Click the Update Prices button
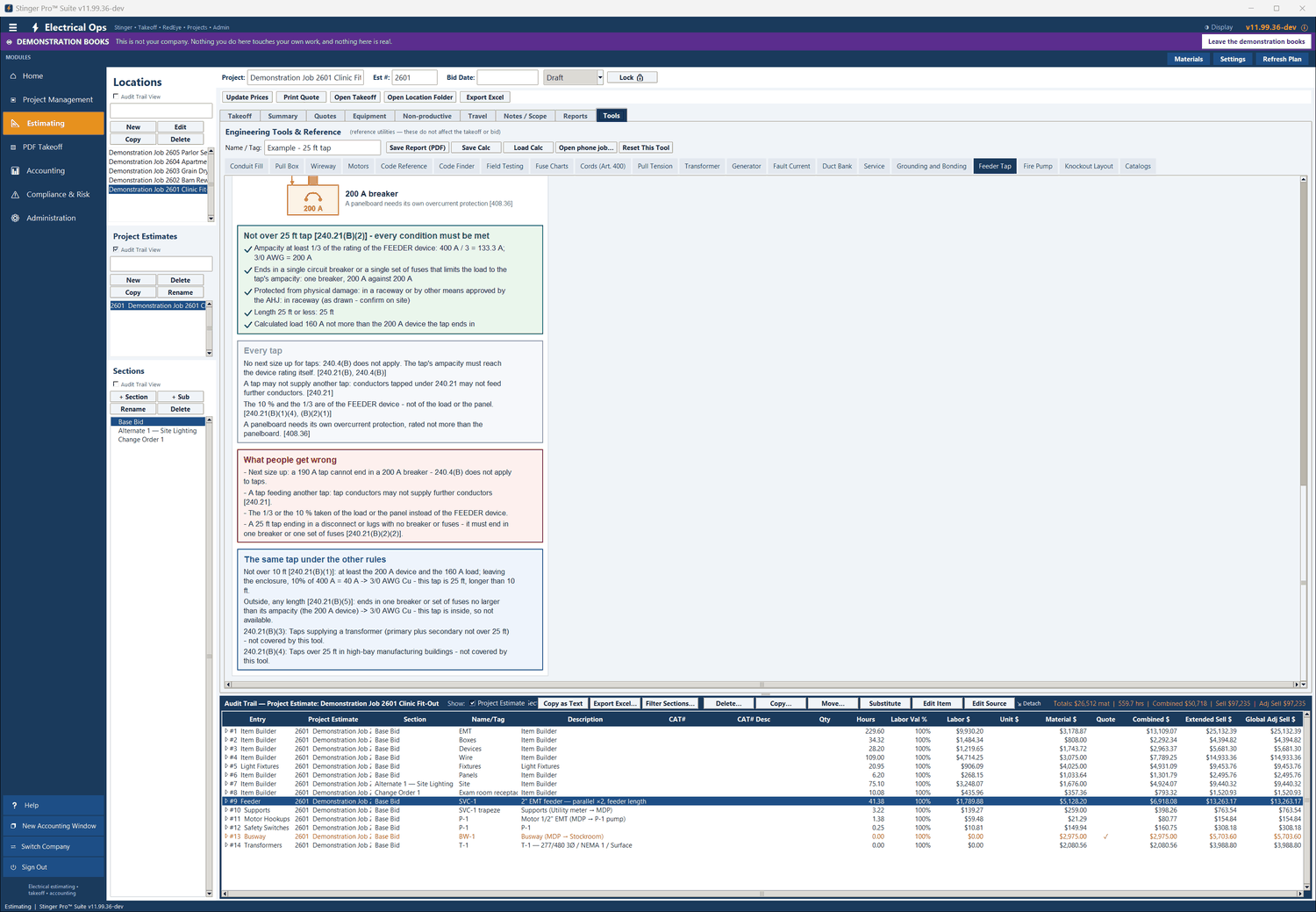 (247, 97)
